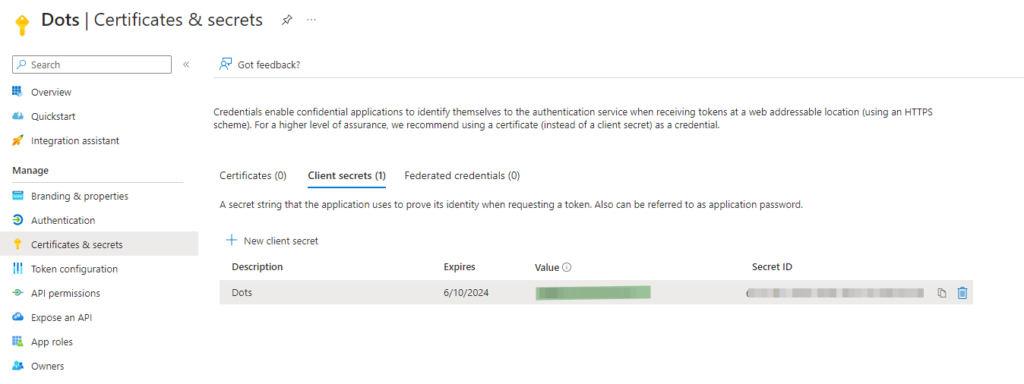Click the plus icon for new secret
The width and height of the screenshot is (1024, 384).
pos(231,240)
